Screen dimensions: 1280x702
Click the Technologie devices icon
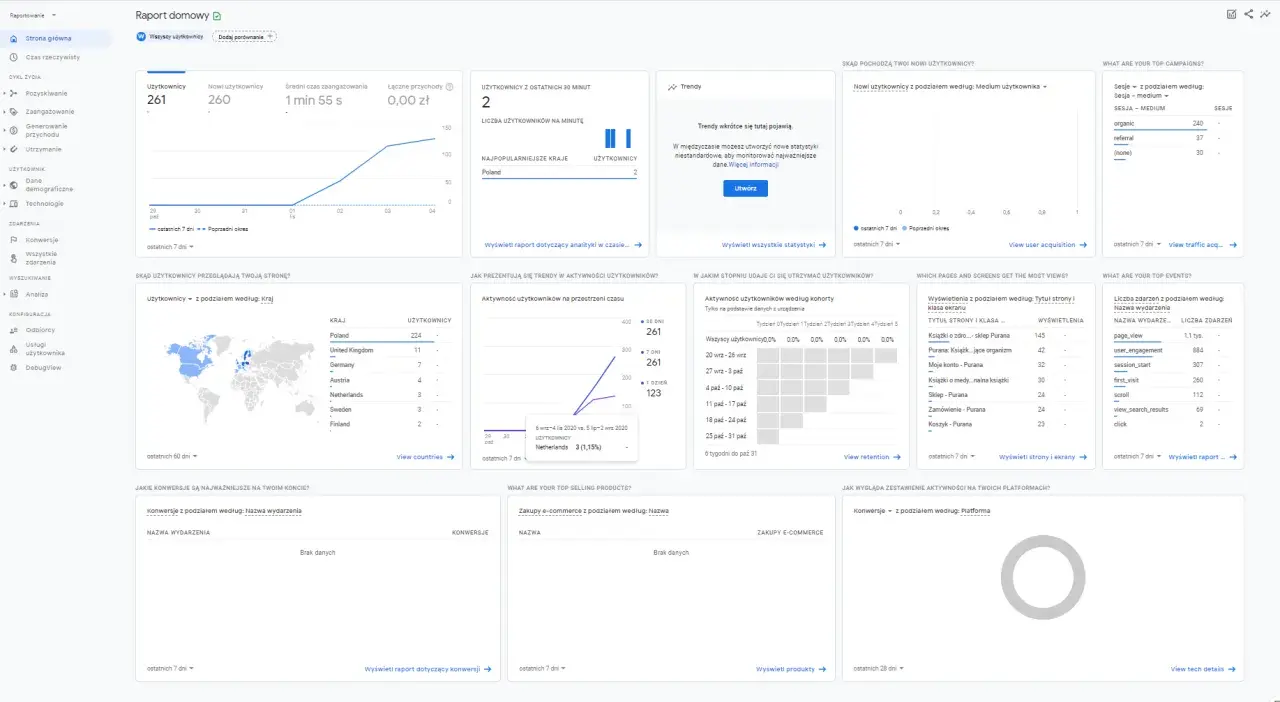click(14, 203)
